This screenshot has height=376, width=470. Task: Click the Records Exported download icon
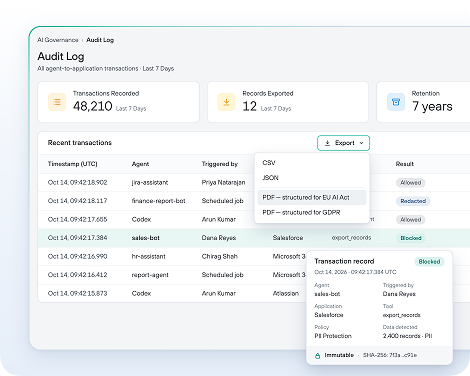(226, 102)
